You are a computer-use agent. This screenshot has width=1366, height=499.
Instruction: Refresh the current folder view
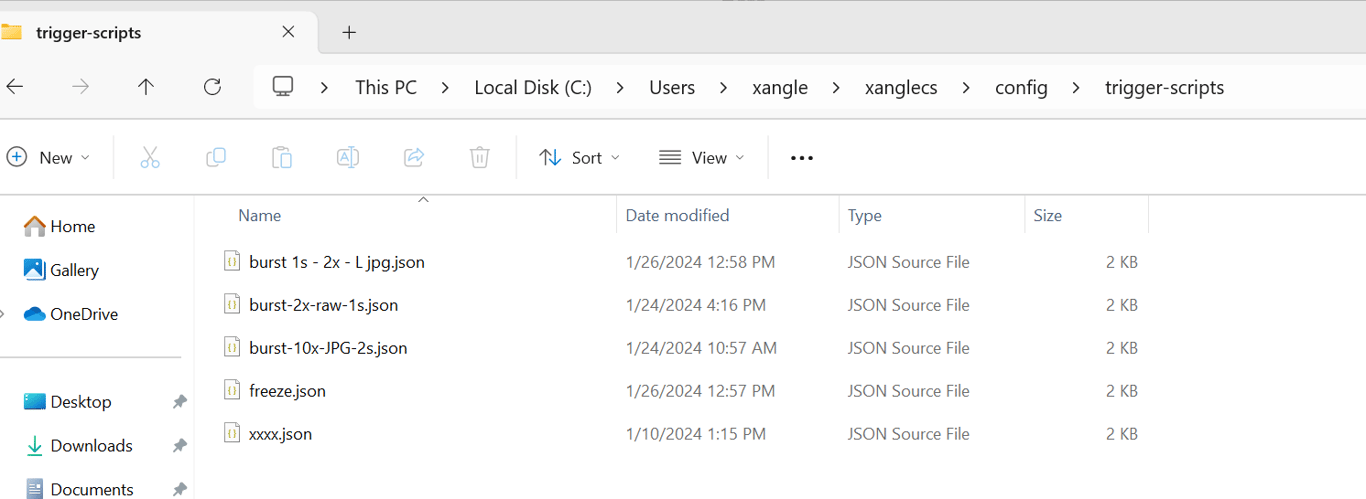coord(212,87)
